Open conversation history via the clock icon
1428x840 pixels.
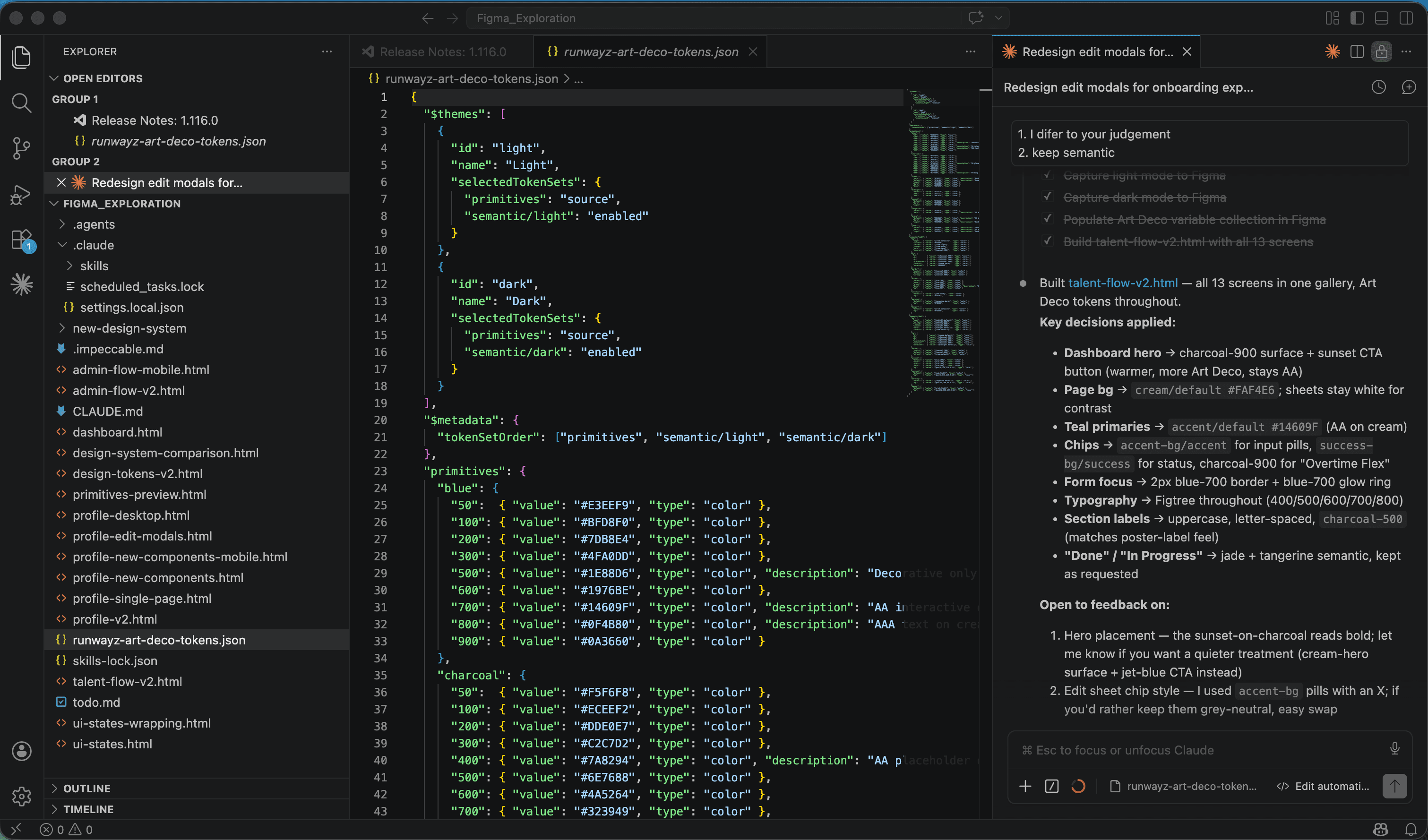pos(1379,87)
